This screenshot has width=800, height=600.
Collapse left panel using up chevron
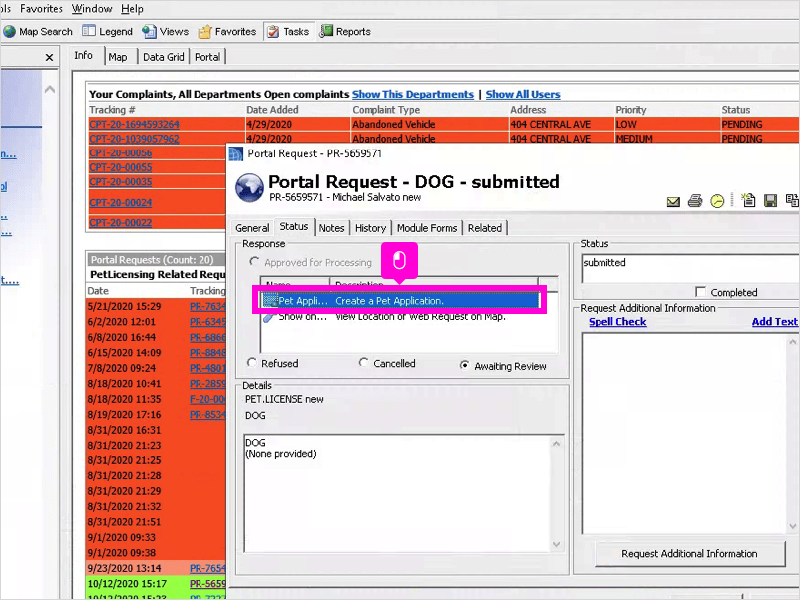(49, 90)
